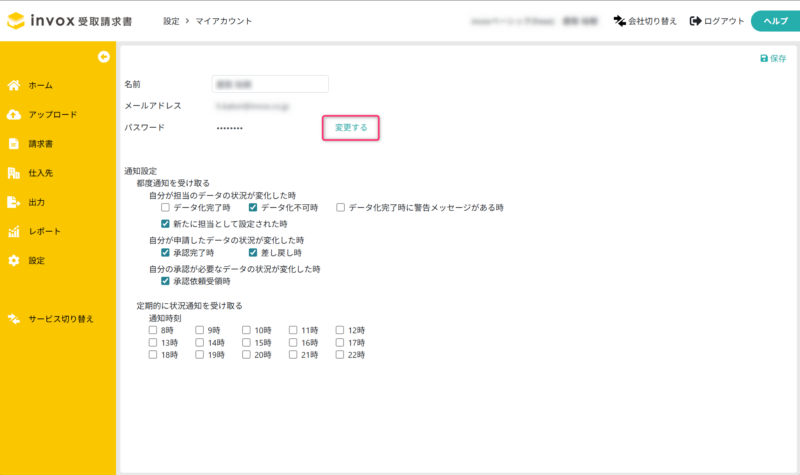Click the マイアカウント breadcrumb text

(x=224, y=21)
